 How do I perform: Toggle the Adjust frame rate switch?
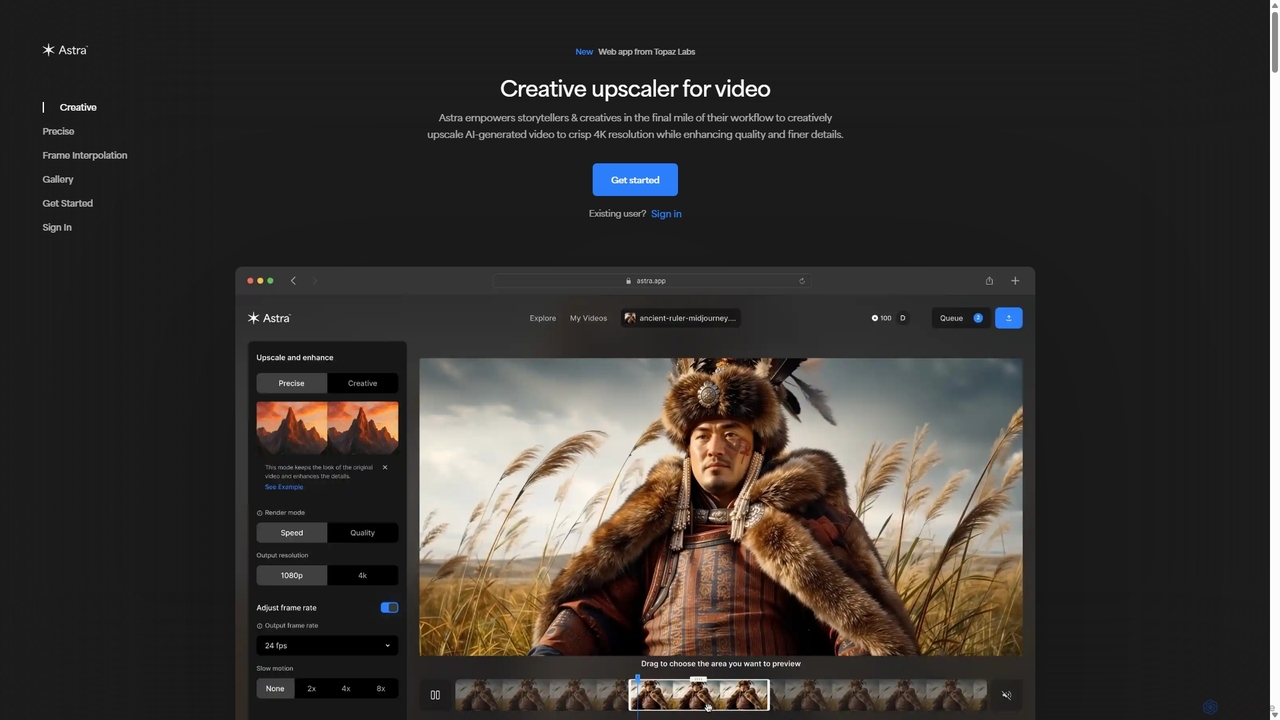coord(389,608)
